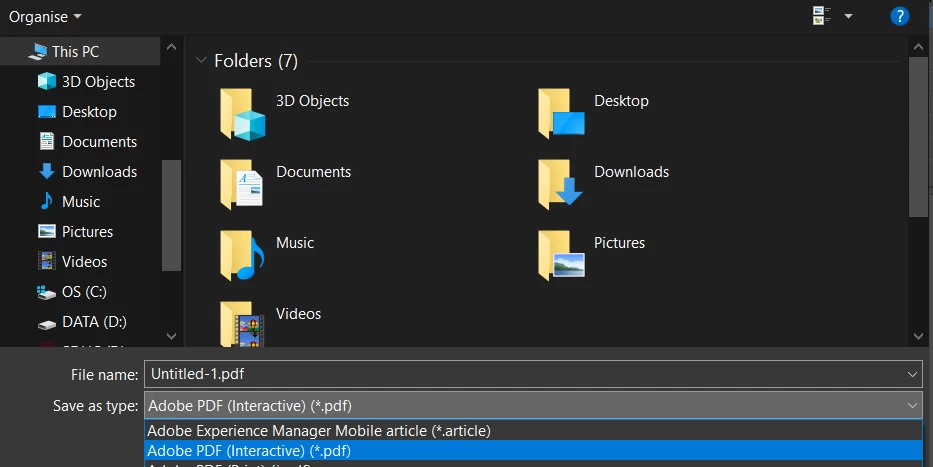The height and width of the screenshot is (467, 933).
Task: Click the Documents folder name in main pane
Action: point(314,172)
